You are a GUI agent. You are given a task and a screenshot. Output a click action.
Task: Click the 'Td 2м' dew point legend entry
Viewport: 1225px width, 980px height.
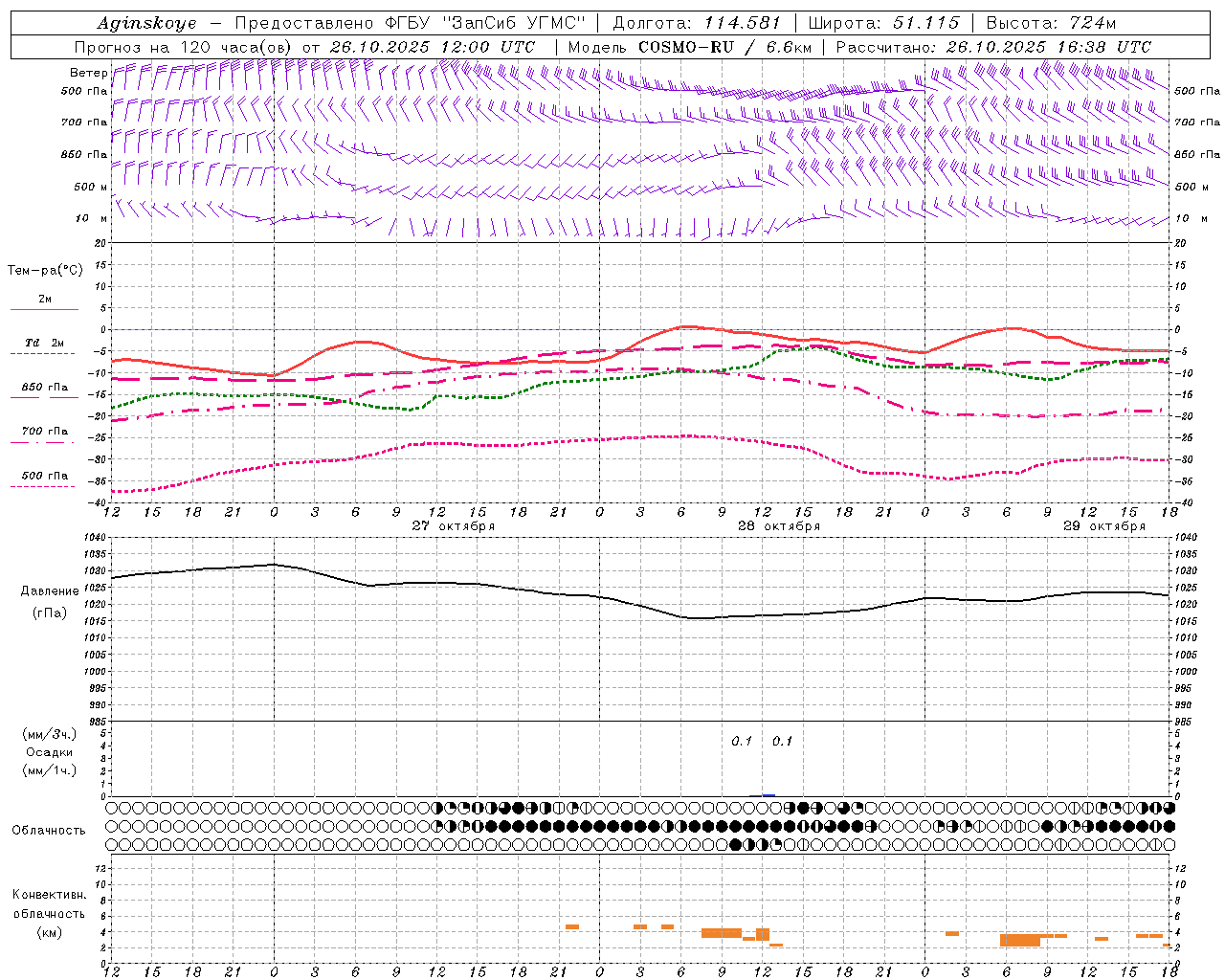45,343
